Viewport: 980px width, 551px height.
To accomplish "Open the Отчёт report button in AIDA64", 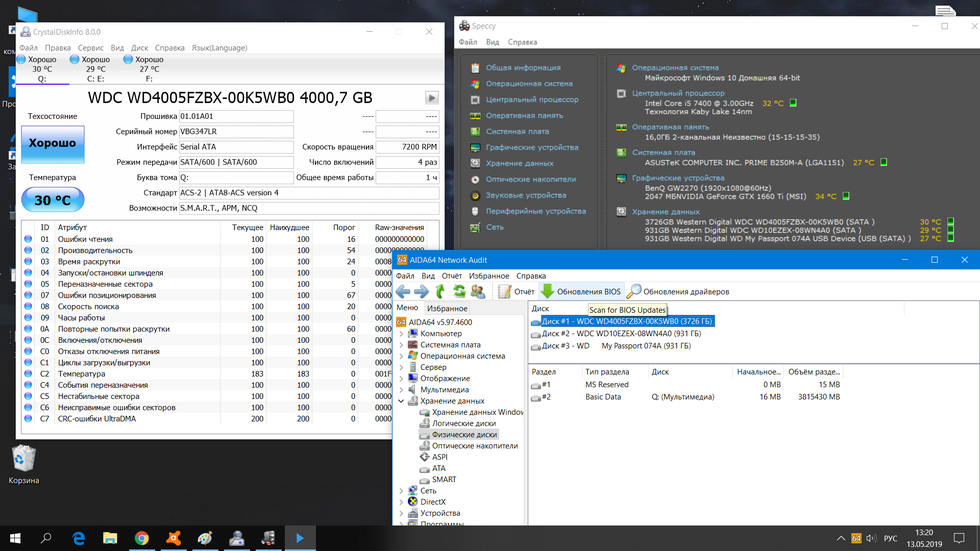I will 516,292.
